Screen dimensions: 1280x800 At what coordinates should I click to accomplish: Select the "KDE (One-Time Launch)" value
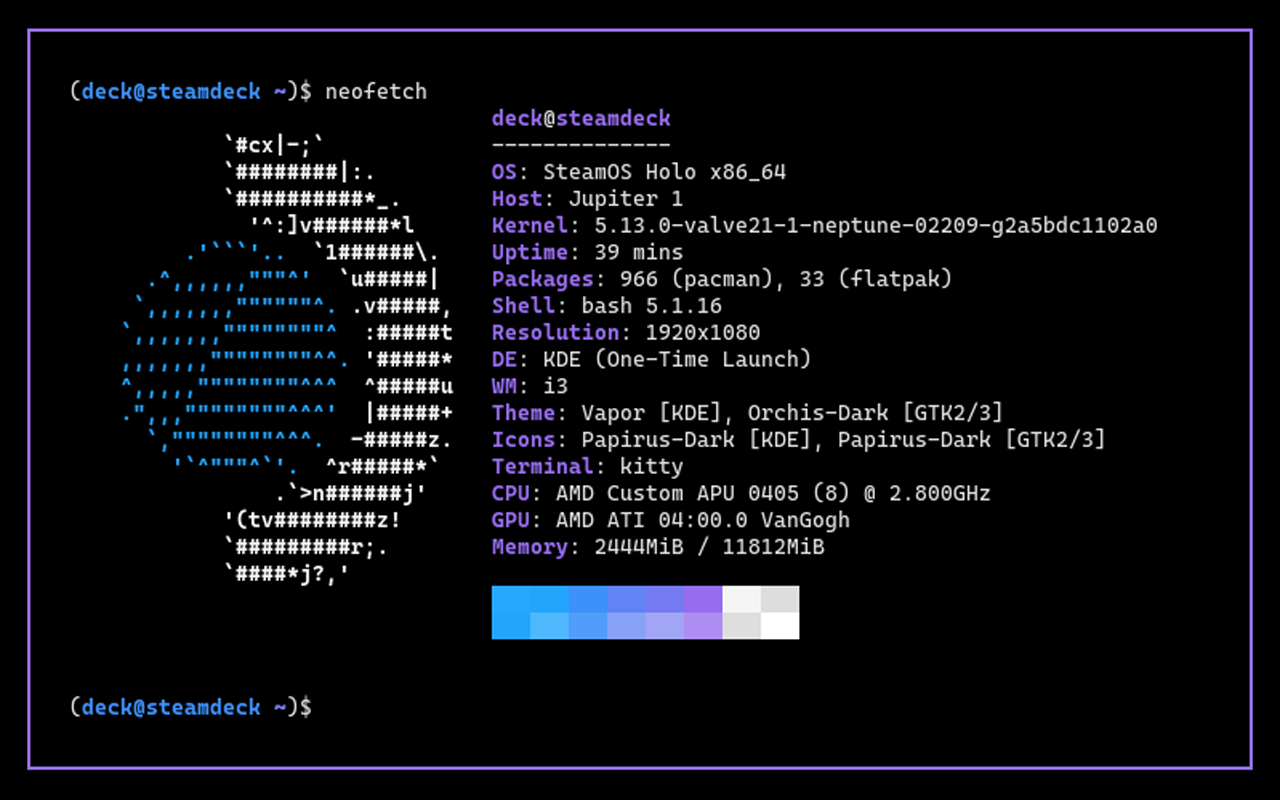click(677, 360)
